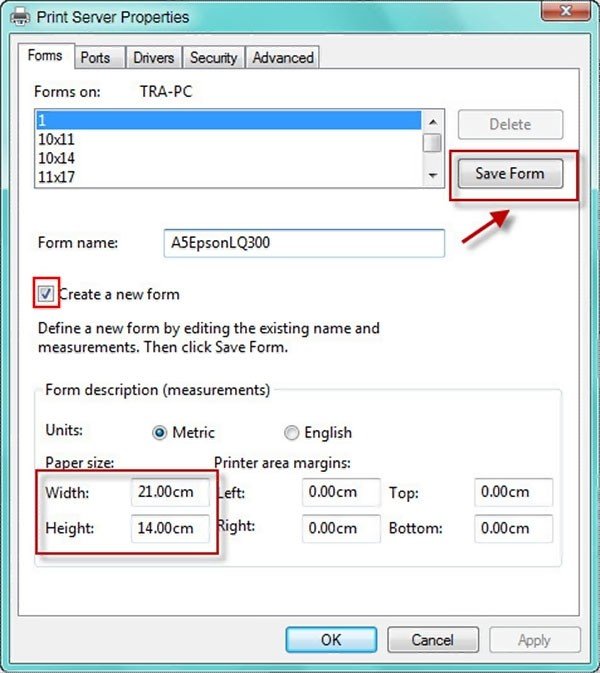Open the Drivers tab
Viewport: 600px width, 673px height.
click(153, 58)
